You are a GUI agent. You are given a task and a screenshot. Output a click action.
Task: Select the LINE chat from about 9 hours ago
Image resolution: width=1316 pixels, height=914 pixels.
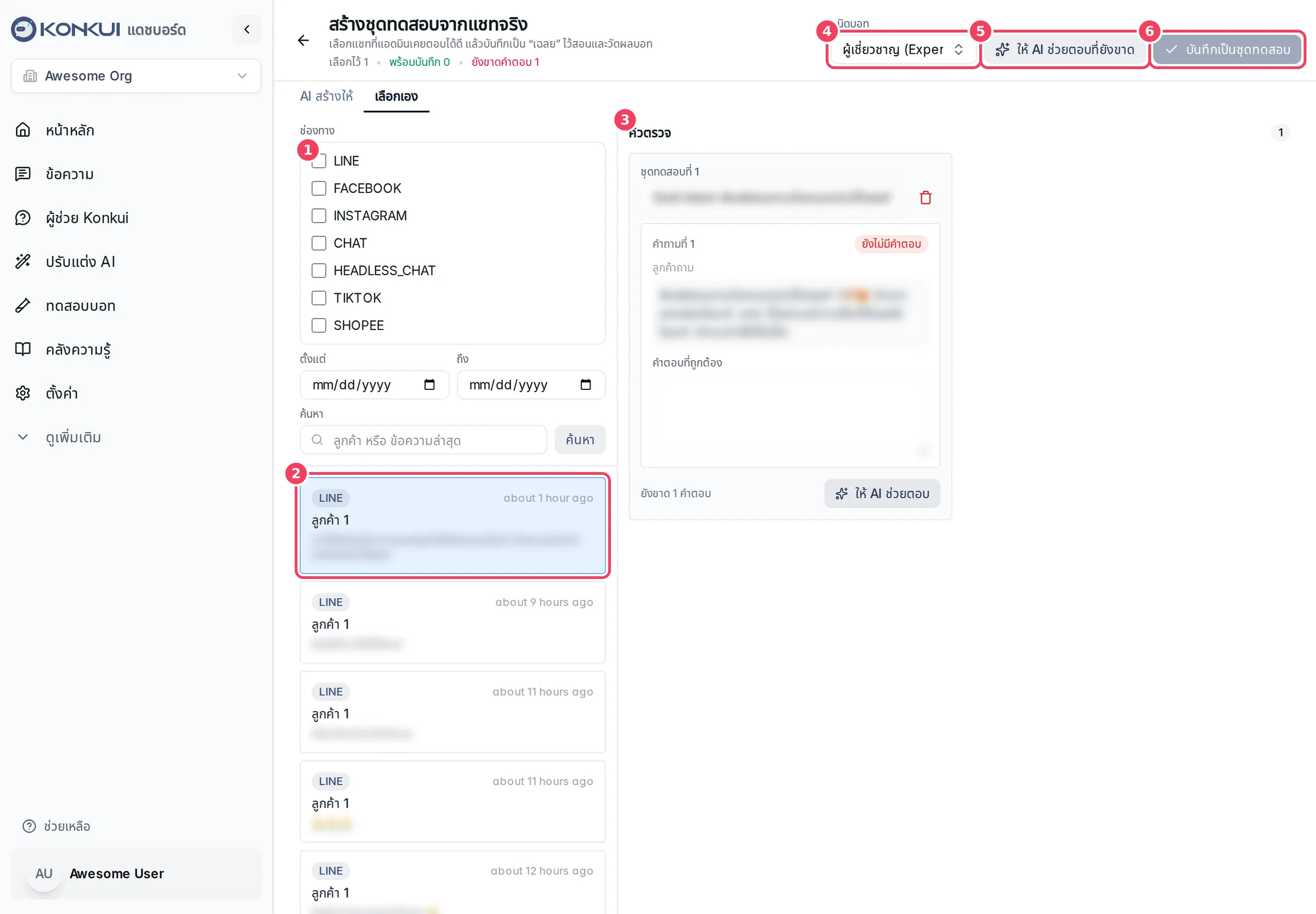click(x=452, y=622)
